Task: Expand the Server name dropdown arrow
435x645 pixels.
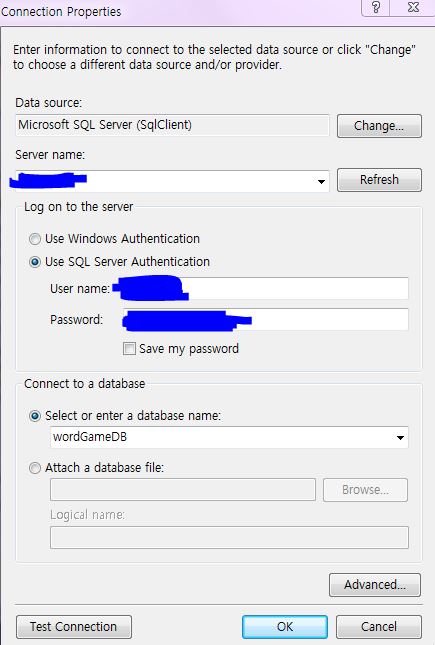Action: pos(321,181)
